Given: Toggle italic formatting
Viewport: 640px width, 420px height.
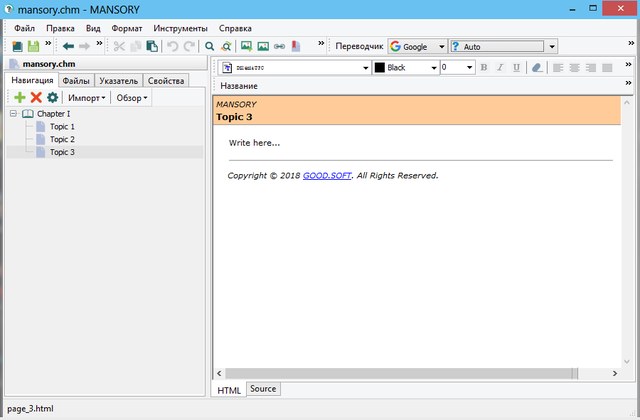Looking at the screenshot, I should tap(500, 68).
